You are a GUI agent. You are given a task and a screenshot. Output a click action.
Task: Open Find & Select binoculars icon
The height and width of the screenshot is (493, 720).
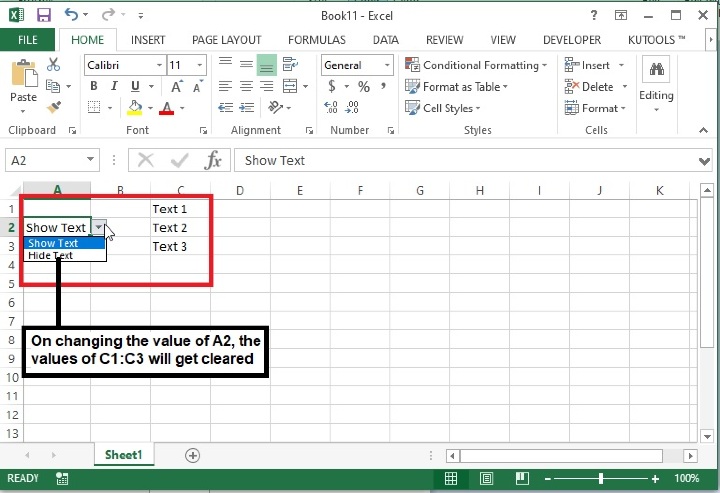[x=657, y=70]
